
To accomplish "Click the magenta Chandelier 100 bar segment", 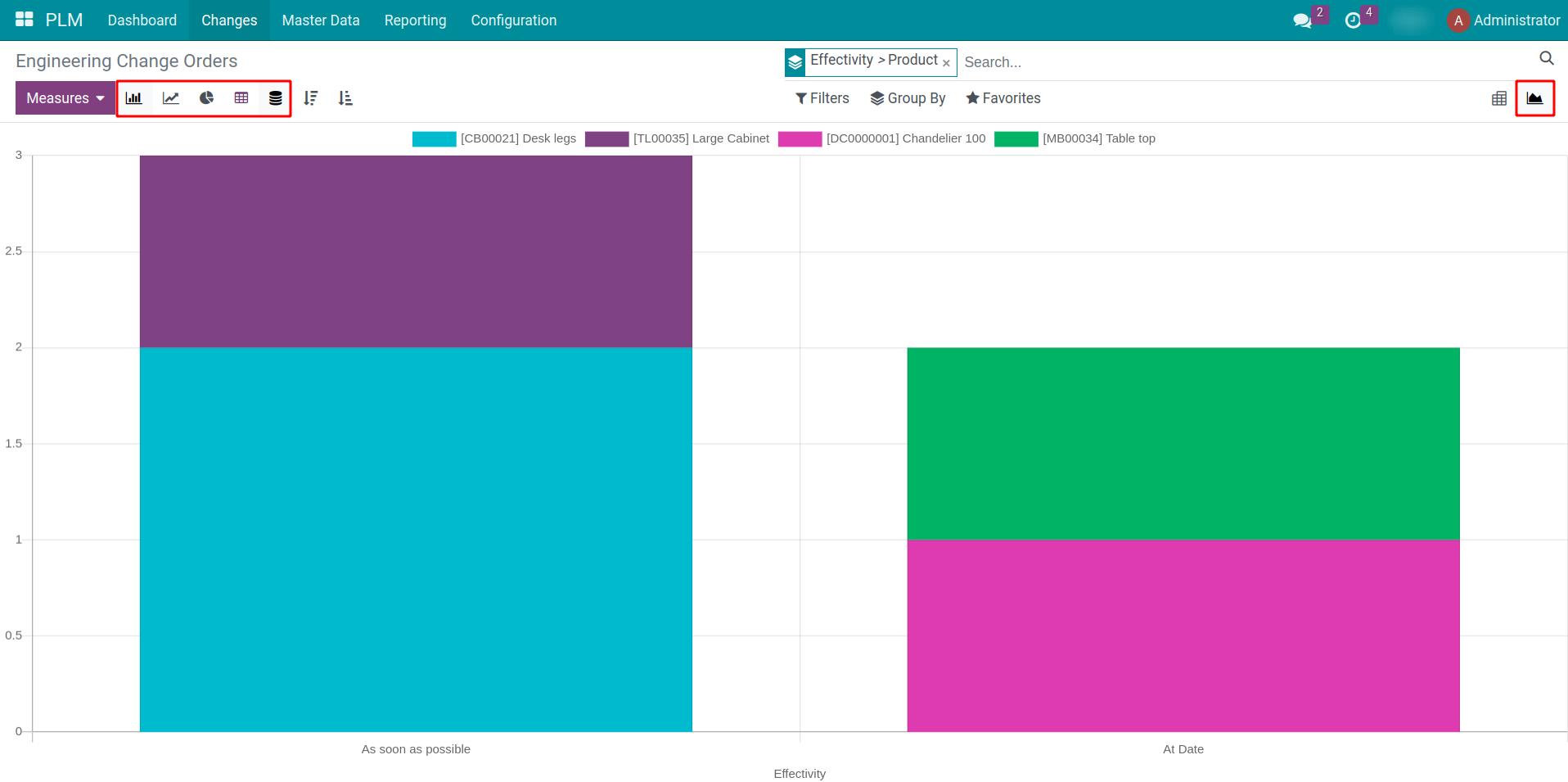I will coord(1183,635).
